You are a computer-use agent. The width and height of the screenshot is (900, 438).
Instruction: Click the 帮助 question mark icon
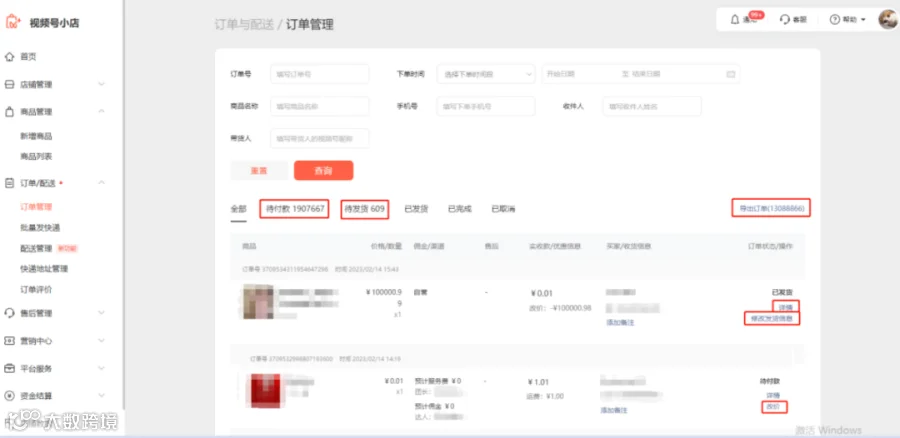[835, 20]
